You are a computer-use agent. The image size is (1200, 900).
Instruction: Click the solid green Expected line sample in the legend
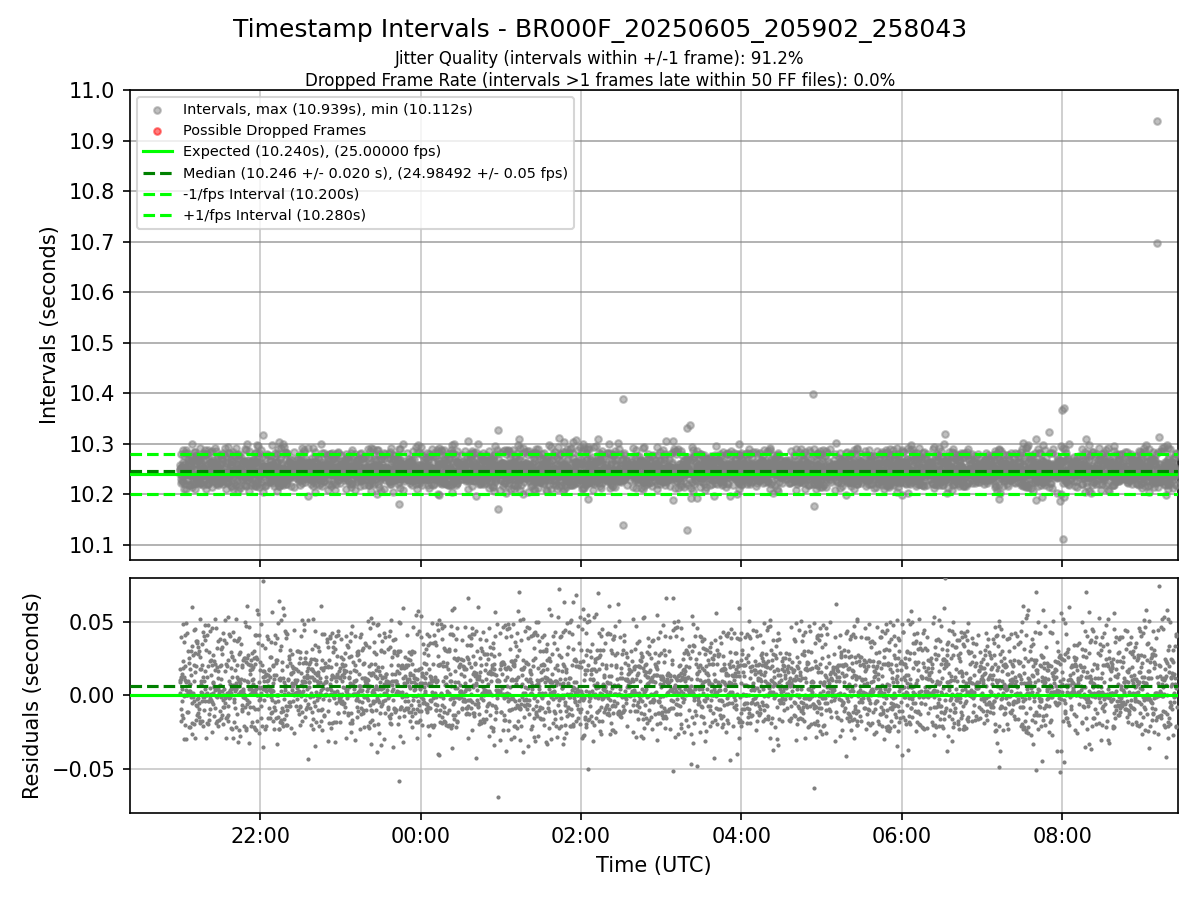[x=158, y=152]
